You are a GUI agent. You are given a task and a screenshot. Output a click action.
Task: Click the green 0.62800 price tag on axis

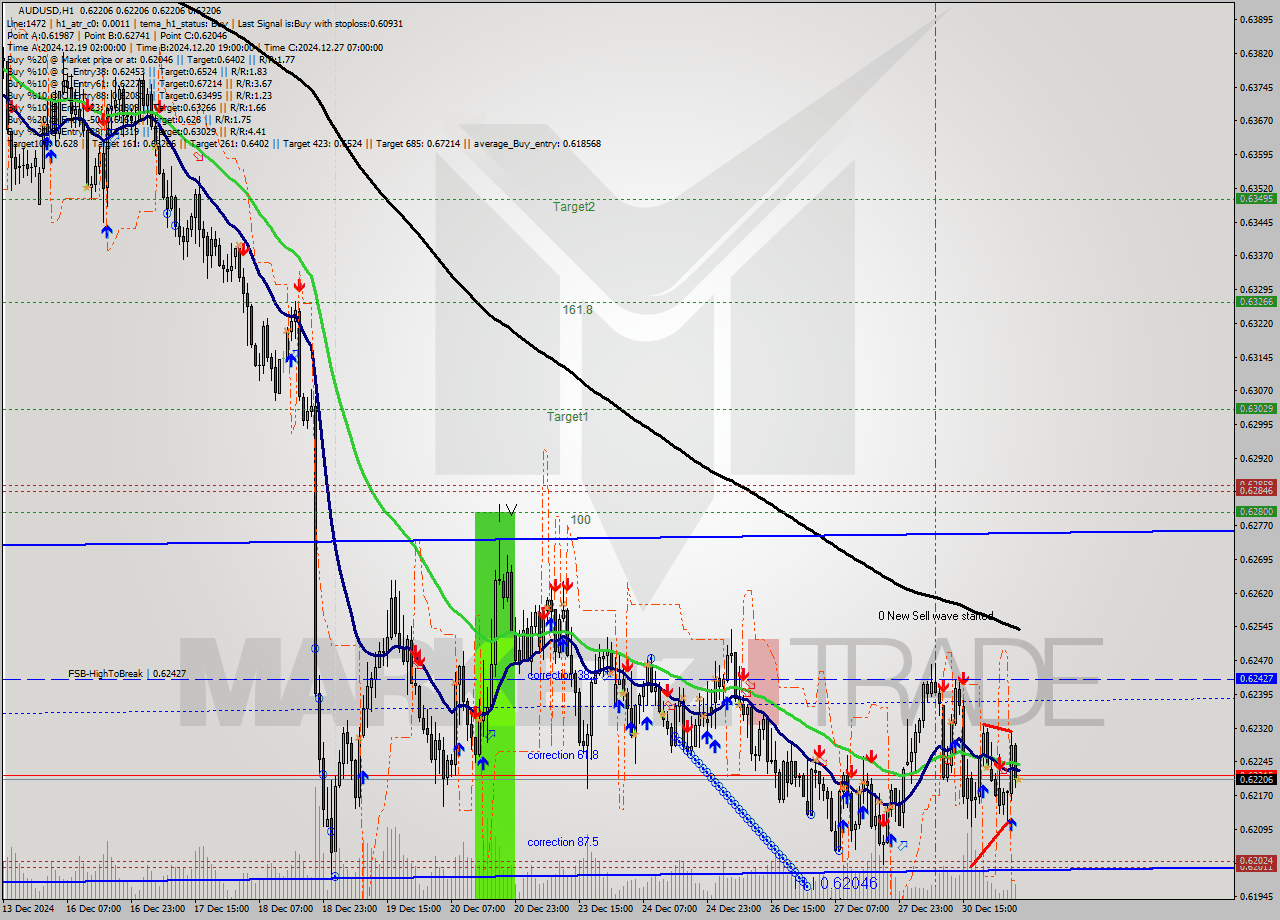(x=1256, y=512)
